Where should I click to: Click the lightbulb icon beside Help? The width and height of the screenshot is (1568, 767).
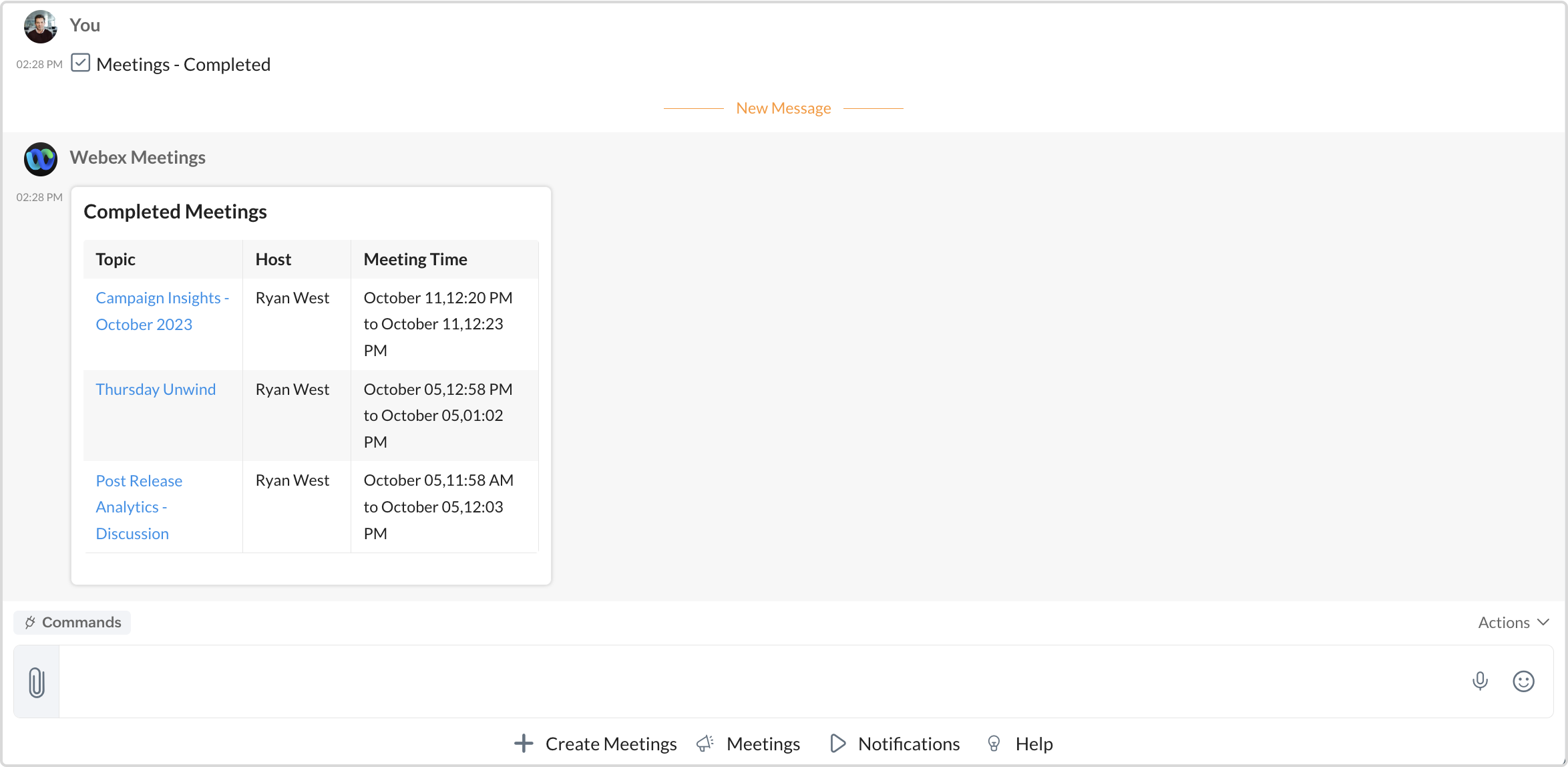click(994, 744)
